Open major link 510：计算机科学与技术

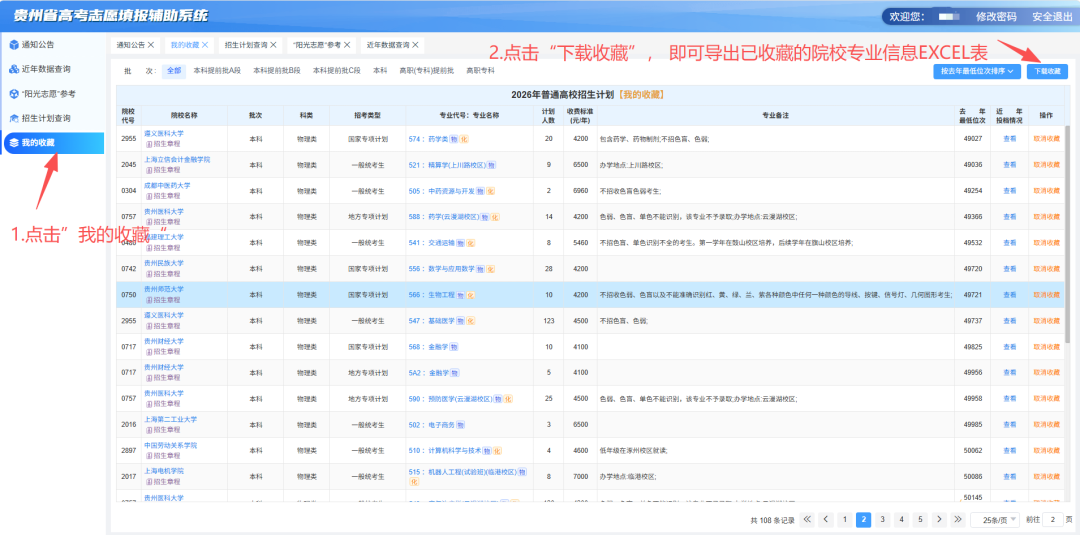444,451
